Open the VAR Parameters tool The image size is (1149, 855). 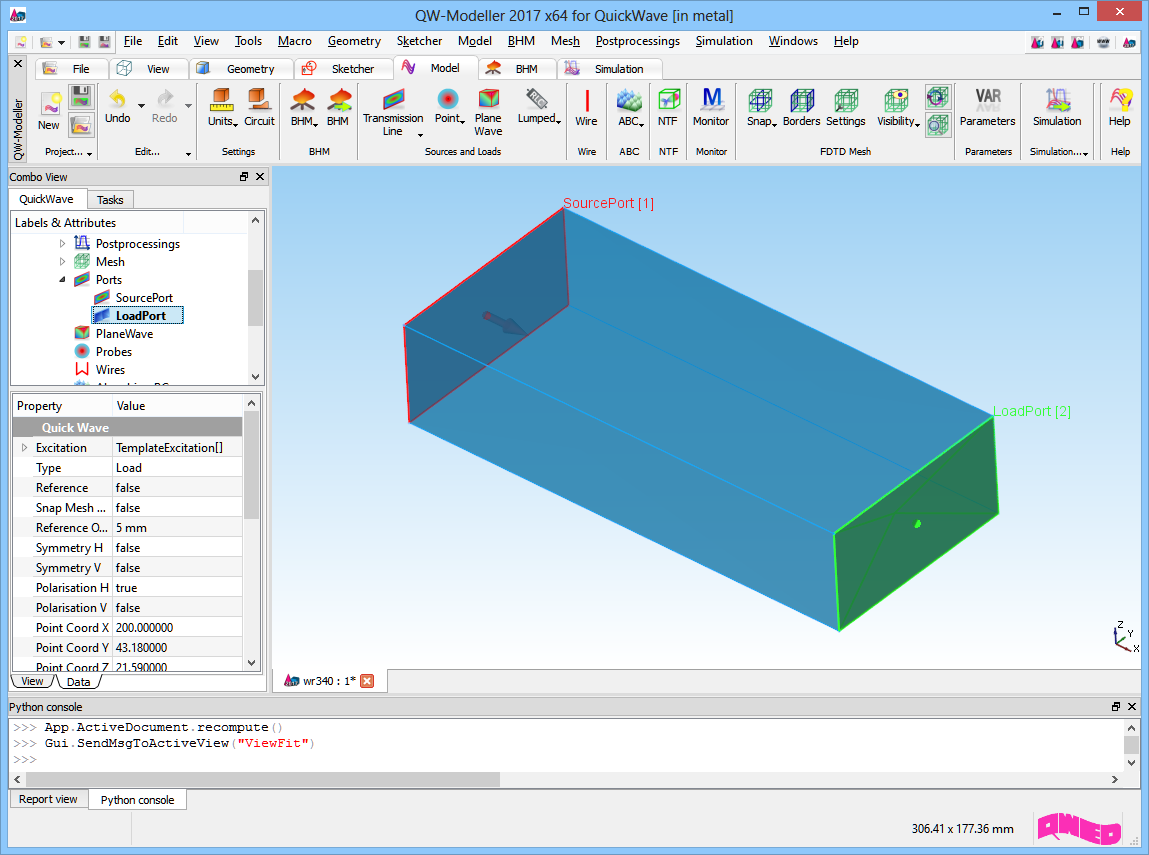coord(987,107)
